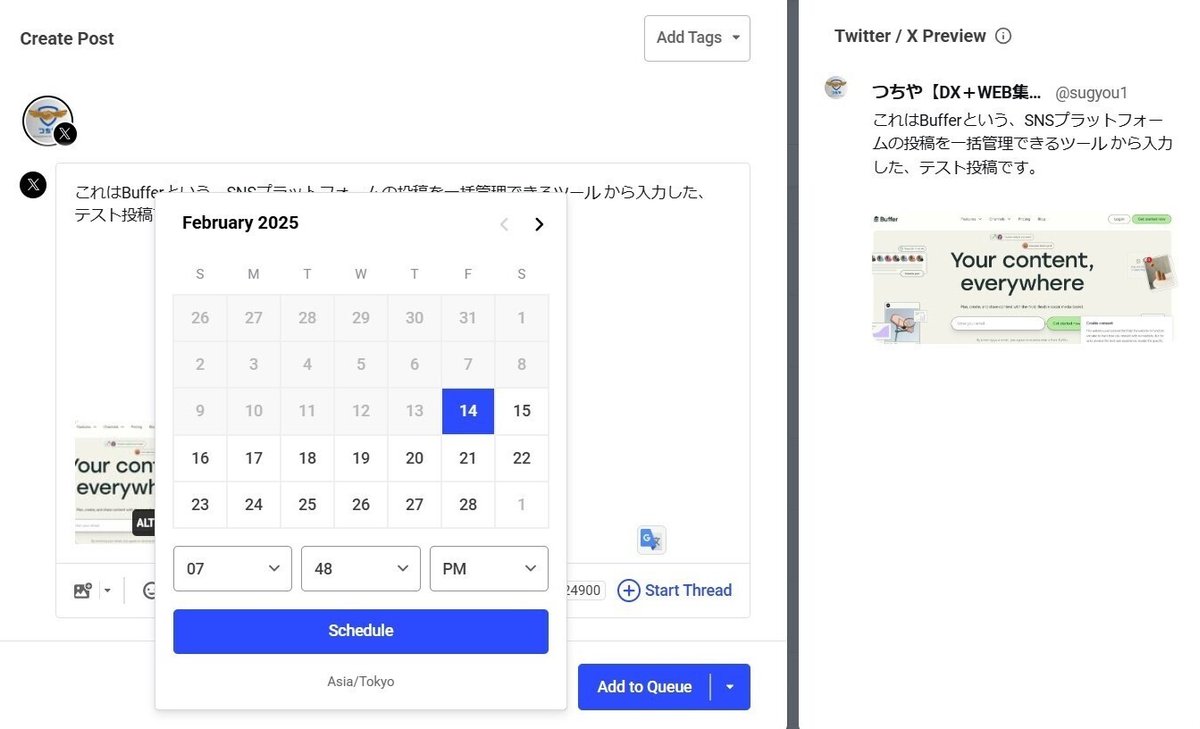The image size is (1200, 729).
Task: Click the profile avatar with X badge above composer
Action: pyautogui.click(x=47, y=119)
